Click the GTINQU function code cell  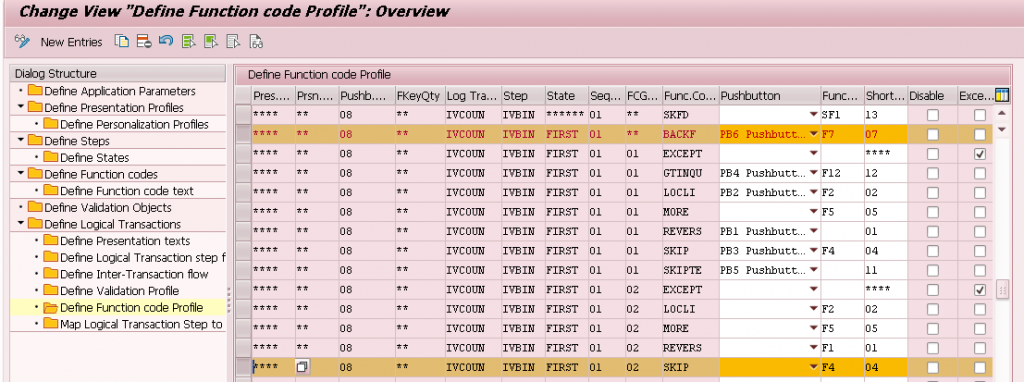(690, 174)
